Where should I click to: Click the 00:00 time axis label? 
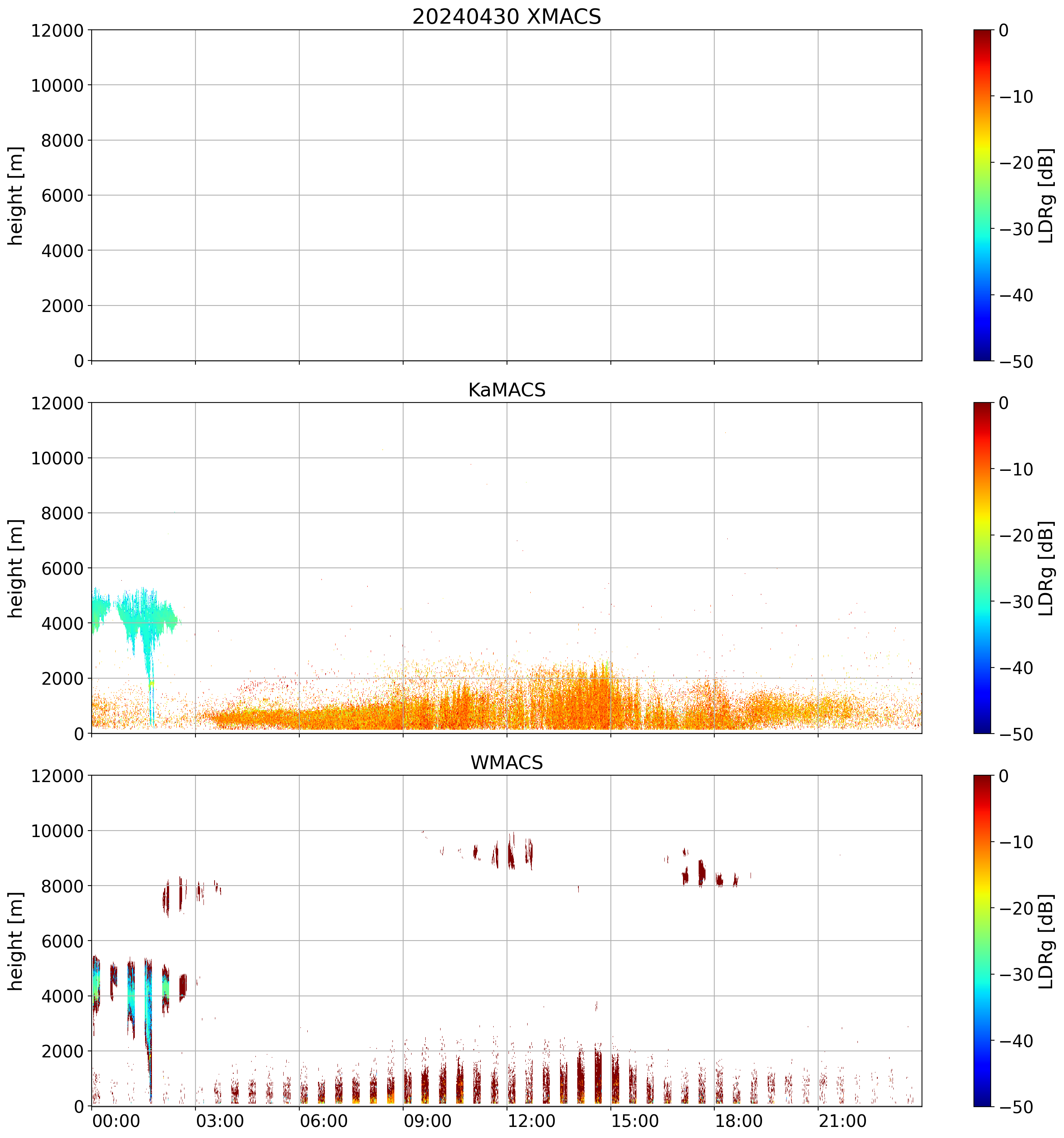[x=116, y=1121]
